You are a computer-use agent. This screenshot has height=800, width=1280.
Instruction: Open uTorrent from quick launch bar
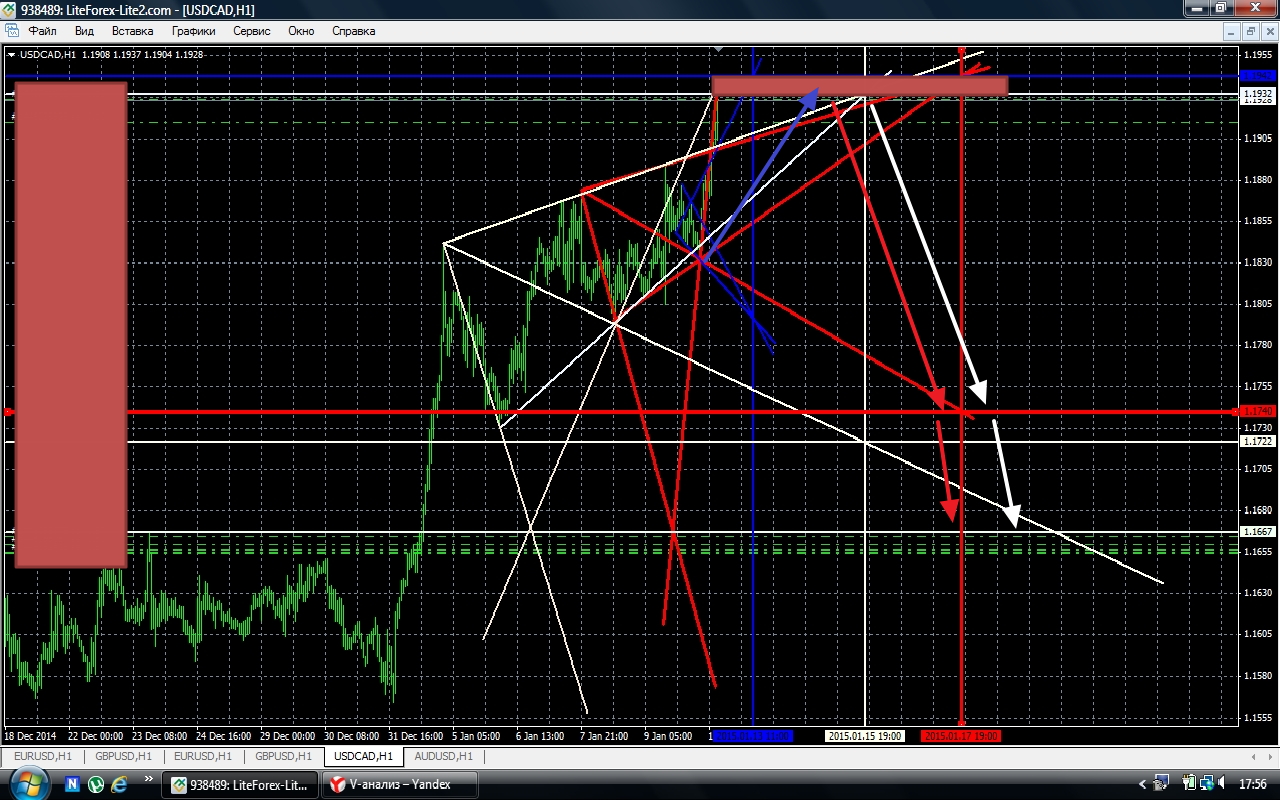[97, 784]
